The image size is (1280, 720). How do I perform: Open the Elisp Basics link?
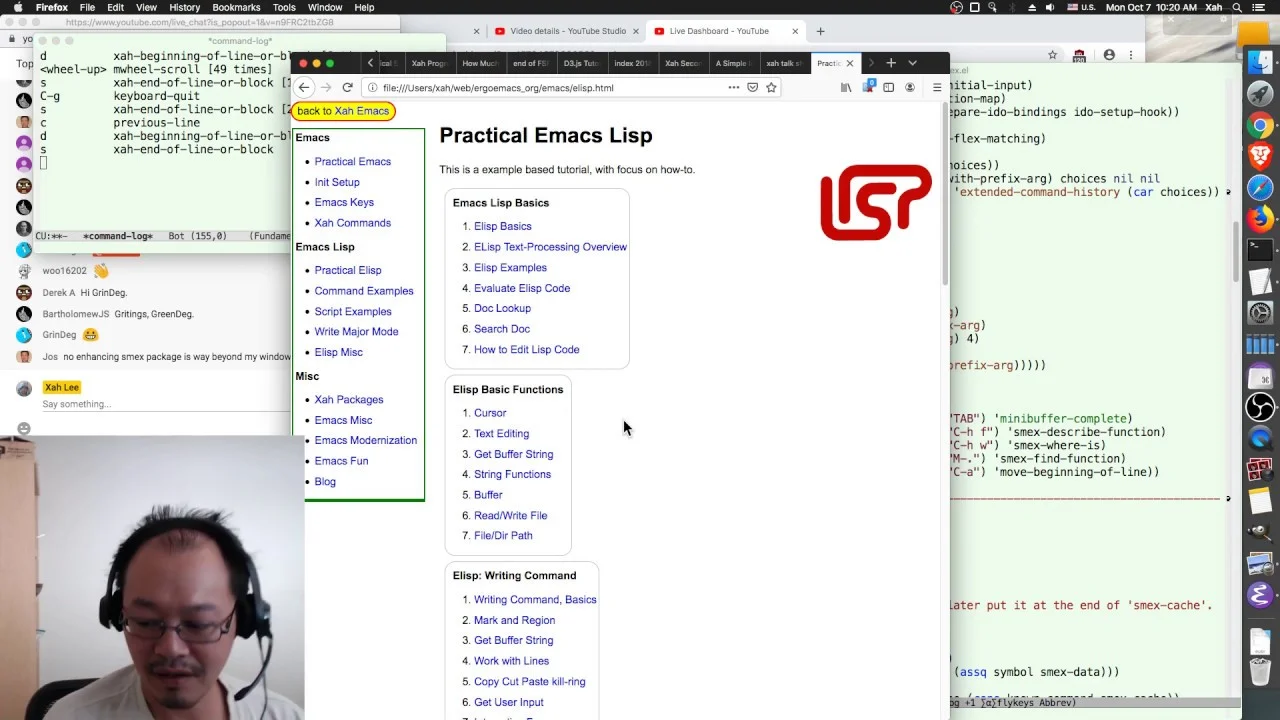click(503, 226)
